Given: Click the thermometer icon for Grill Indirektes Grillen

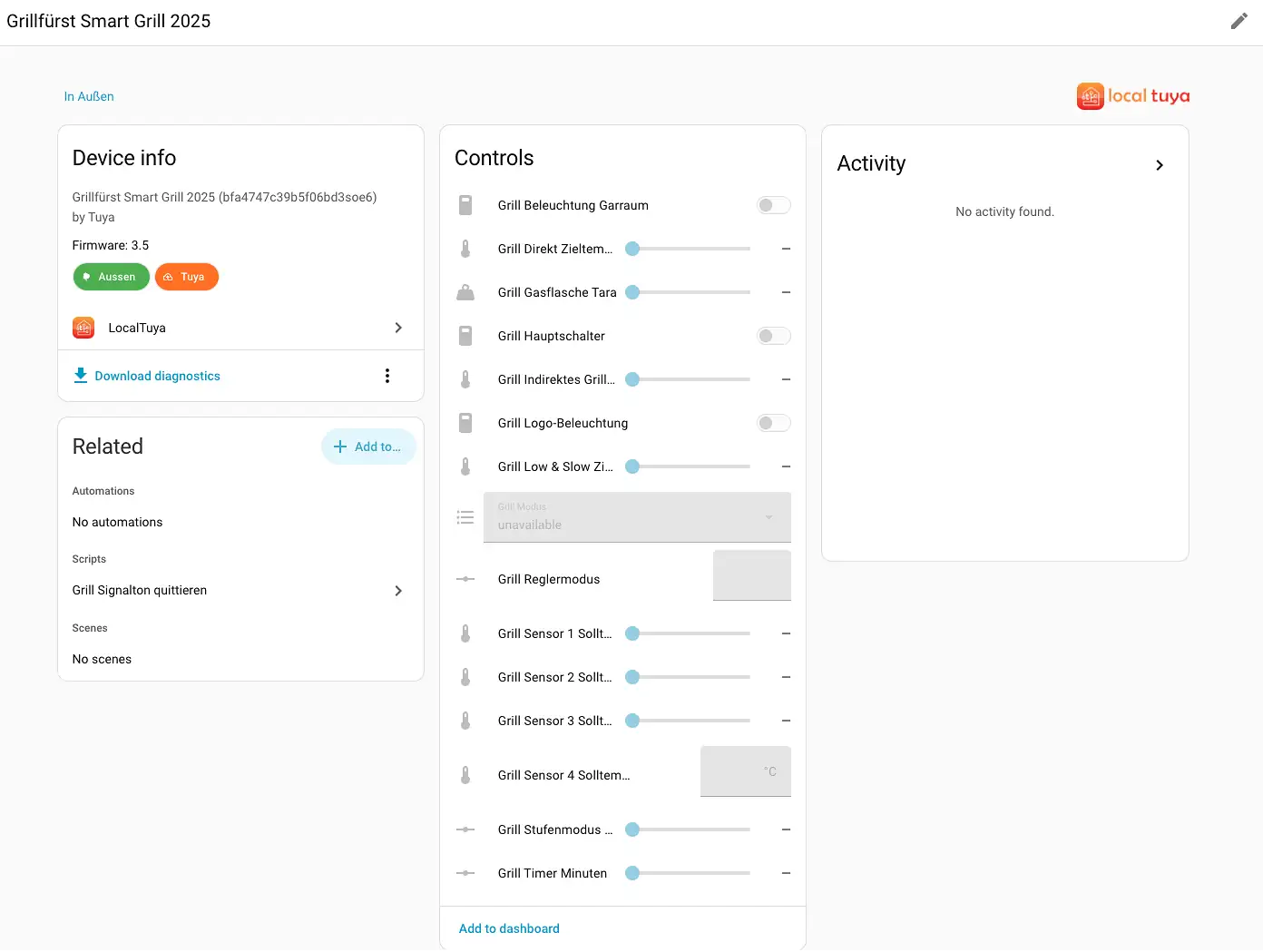Looking at the screenshot, I should pyautogui.click(x=465, y=379).
